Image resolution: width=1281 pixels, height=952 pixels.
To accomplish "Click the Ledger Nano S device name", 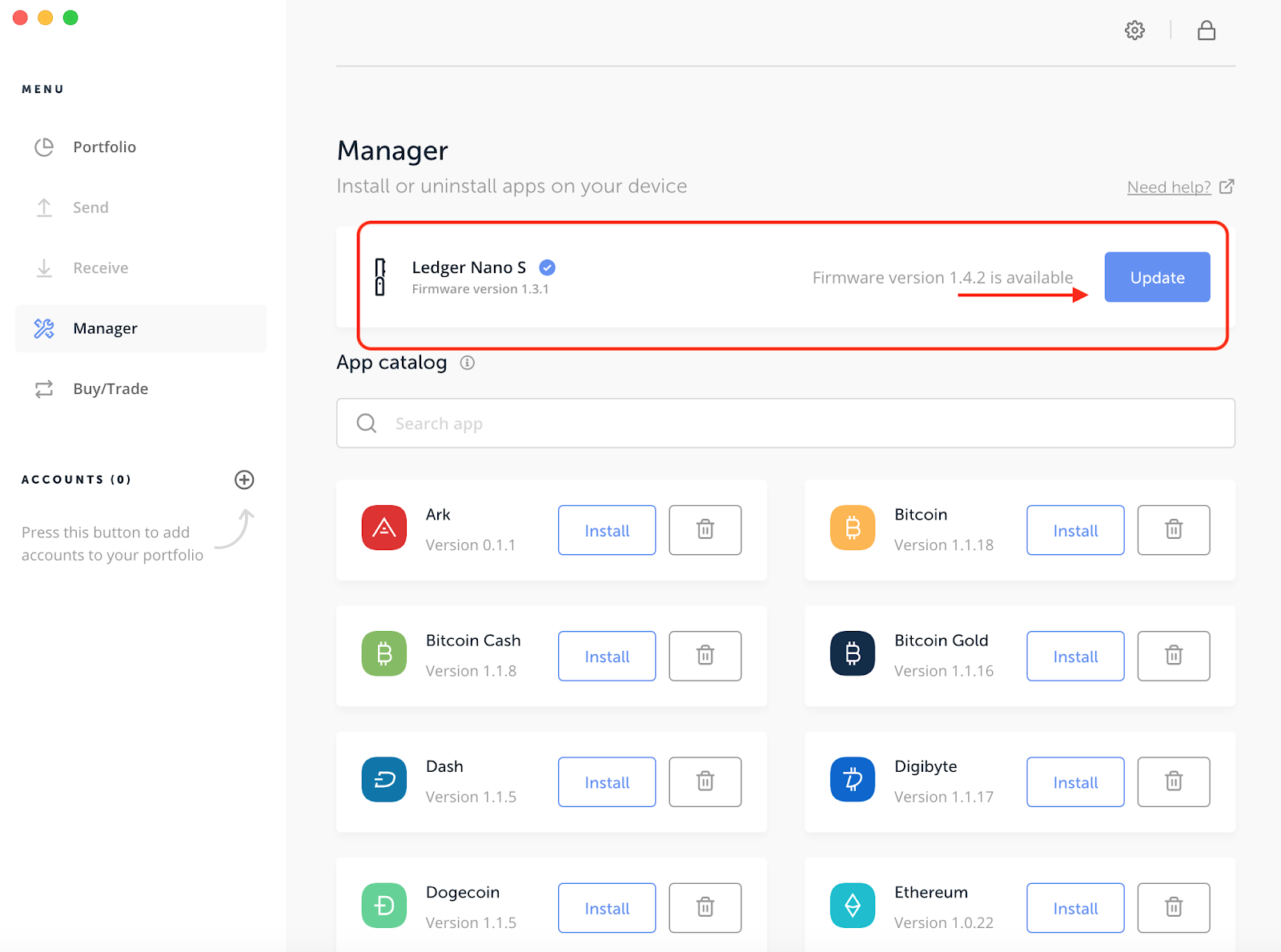I will [x=469, y=267].
